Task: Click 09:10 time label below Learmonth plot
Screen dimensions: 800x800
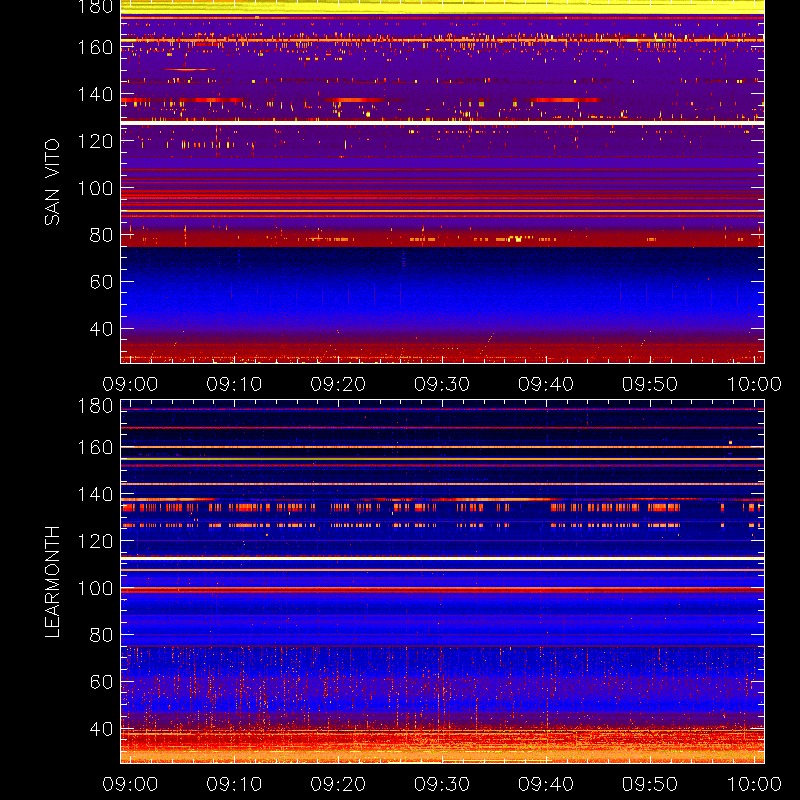Action: point(234,784)
